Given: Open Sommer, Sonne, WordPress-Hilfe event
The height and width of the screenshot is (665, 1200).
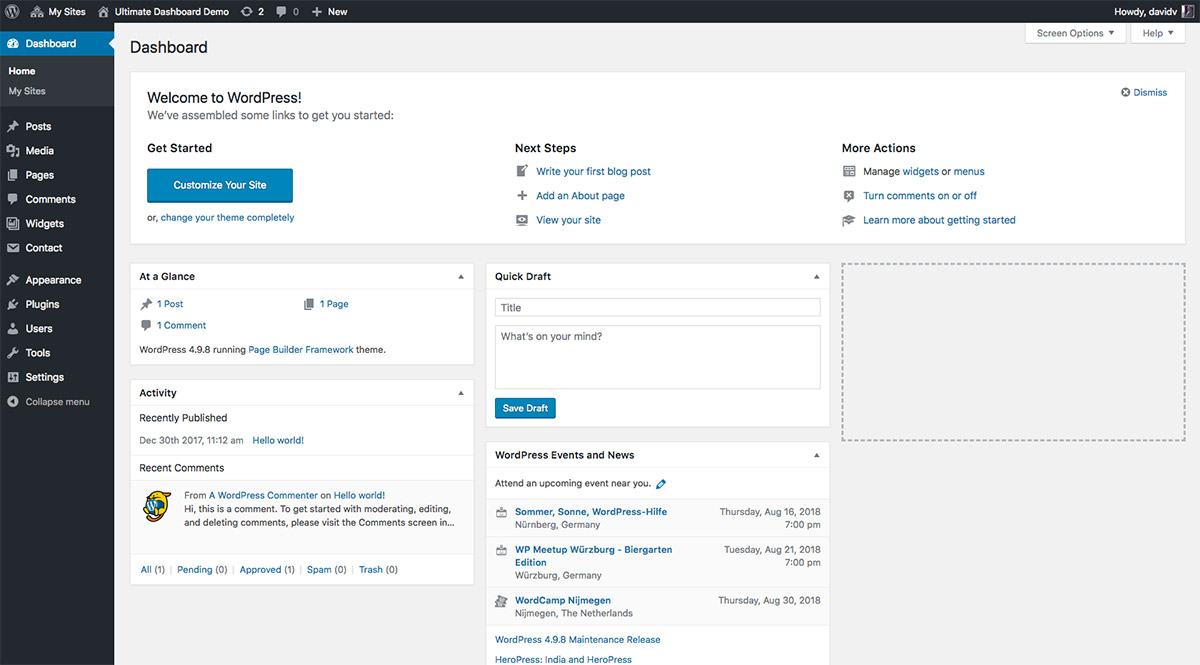Looking at the screenshot, I should (x=591, y=512).
